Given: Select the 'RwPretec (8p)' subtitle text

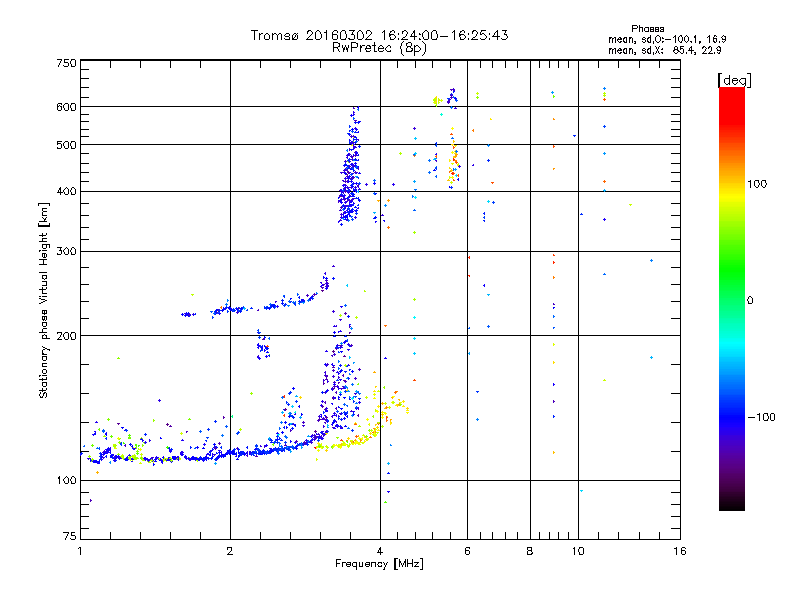Looking at the screenshot, I should pos(379,48).
